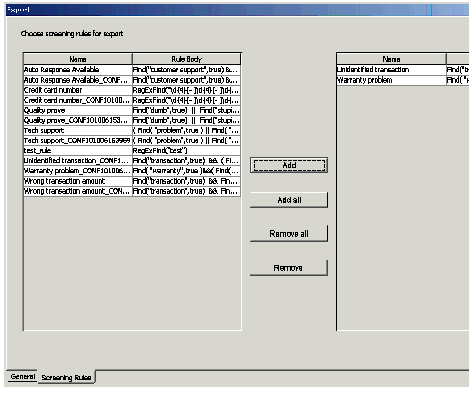Click Name column header in right table
The image size is (470, 396).
pyautogui.click(x=391, y=59)
